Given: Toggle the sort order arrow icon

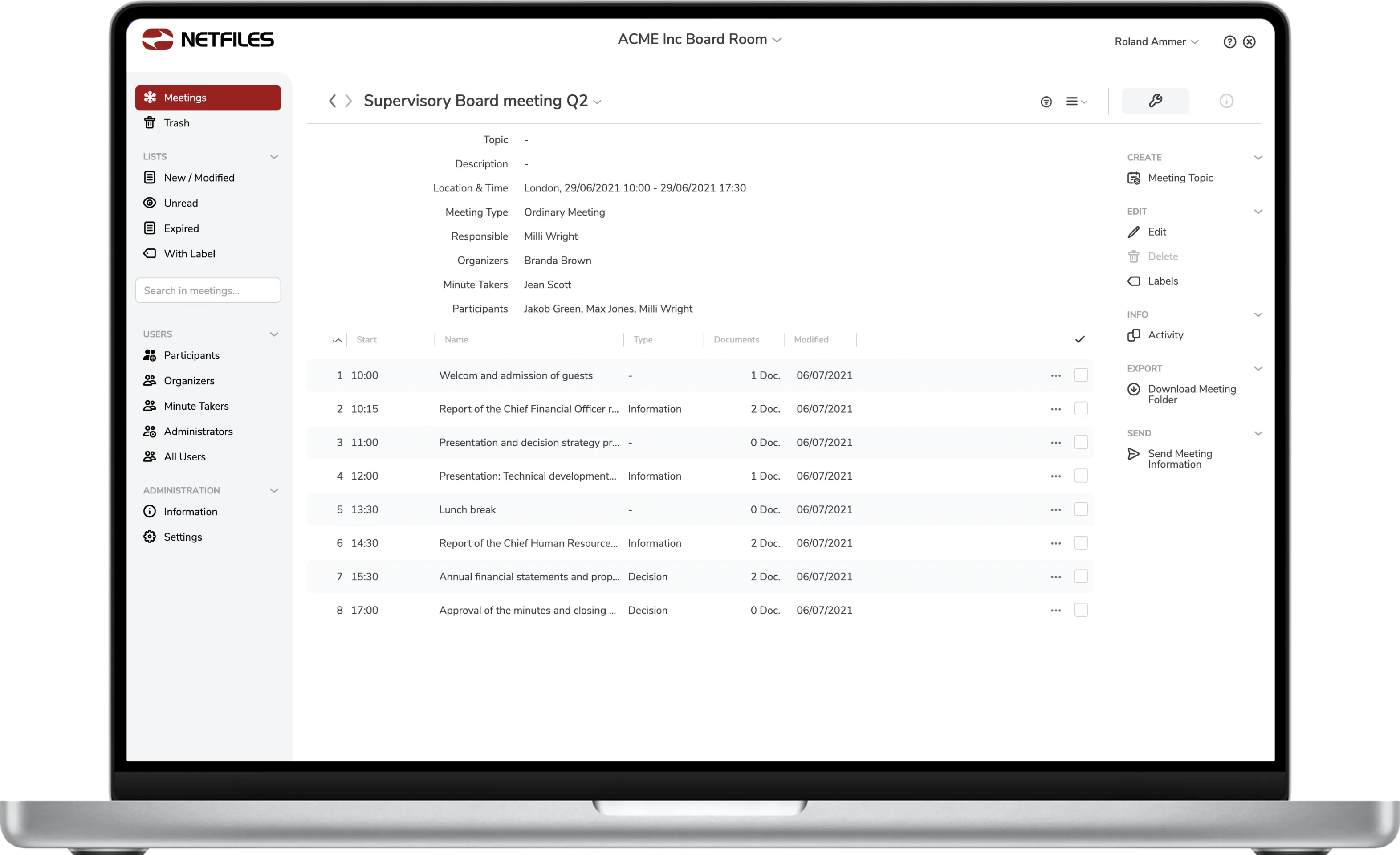Looking at the screenshot, I should pos(337,340).
